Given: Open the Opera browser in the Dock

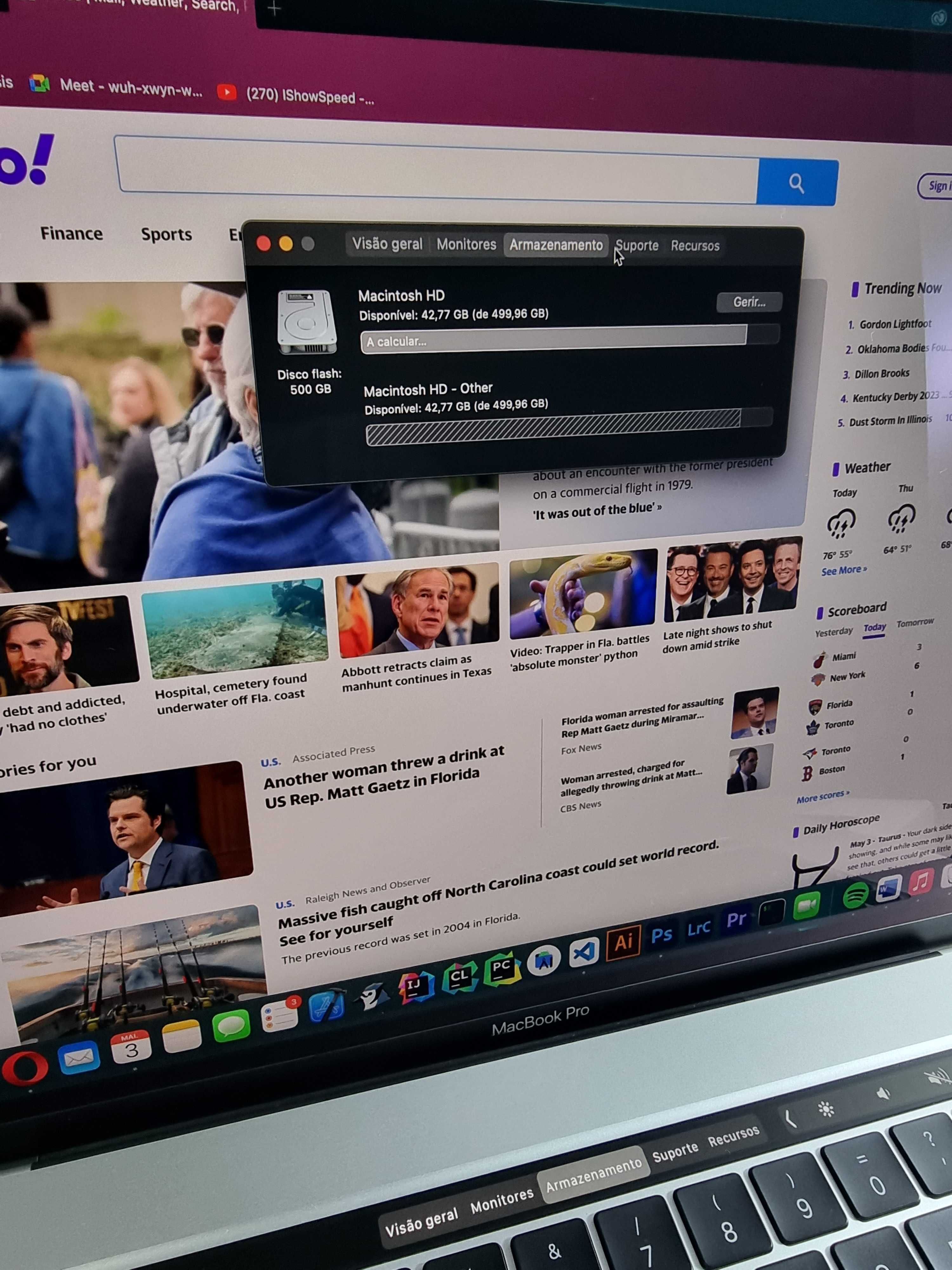Looking at the screenshot, I should click(x=25, y=1068).
